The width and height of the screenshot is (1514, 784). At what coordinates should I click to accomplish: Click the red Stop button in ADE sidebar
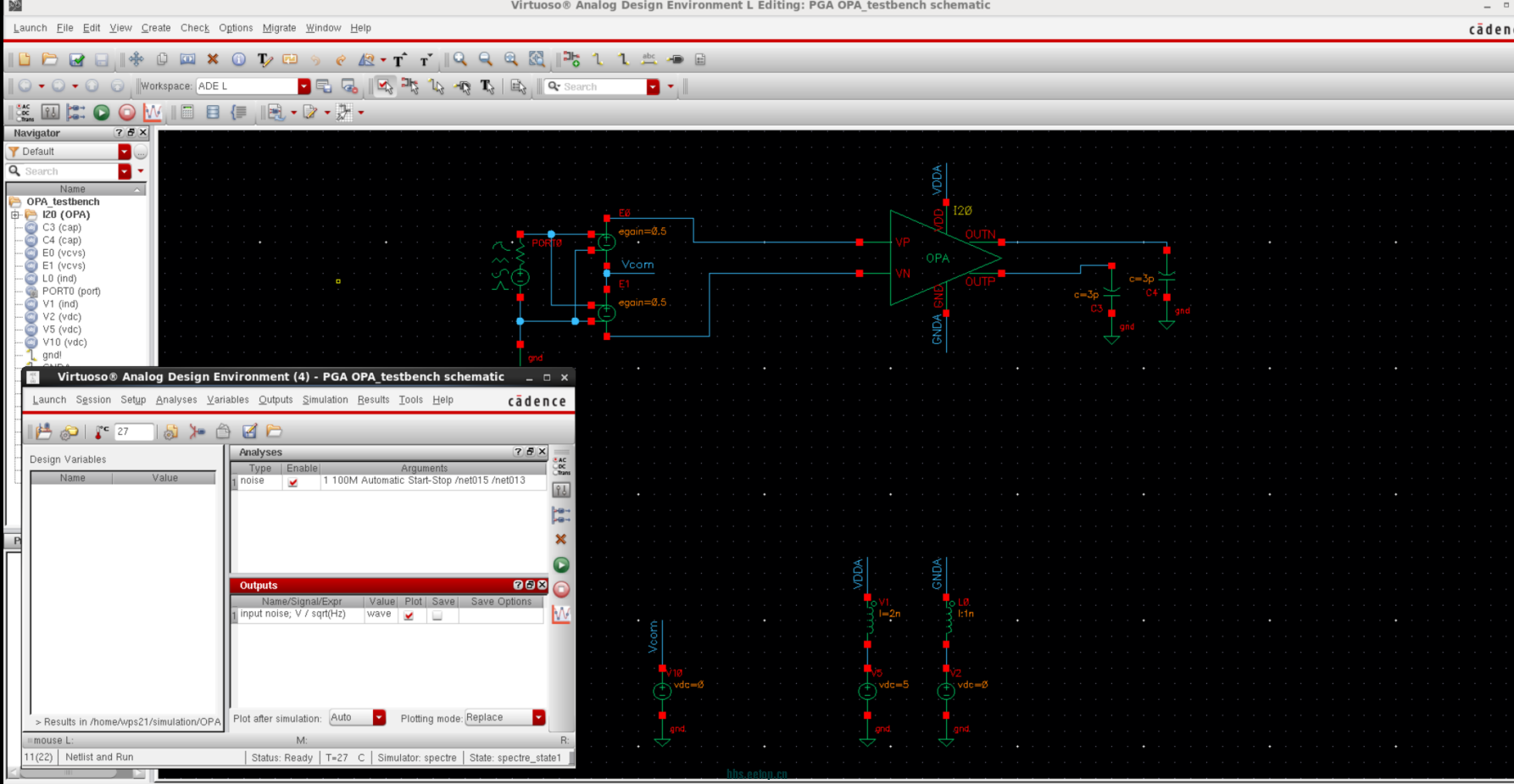(x=561, y=589)
